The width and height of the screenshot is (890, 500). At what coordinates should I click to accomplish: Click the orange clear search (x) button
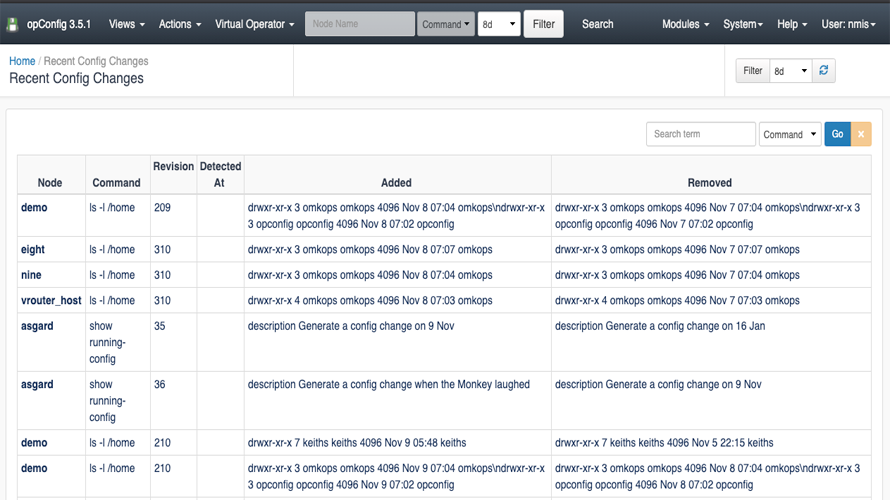tap(861, 135)
